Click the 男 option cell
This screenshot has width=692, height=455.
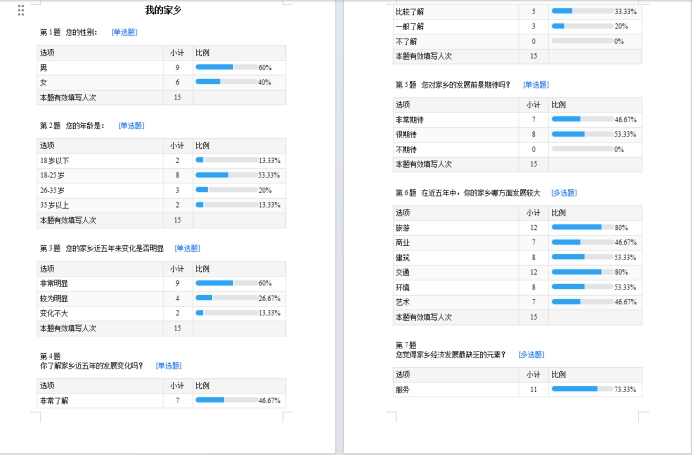point(100,68)
